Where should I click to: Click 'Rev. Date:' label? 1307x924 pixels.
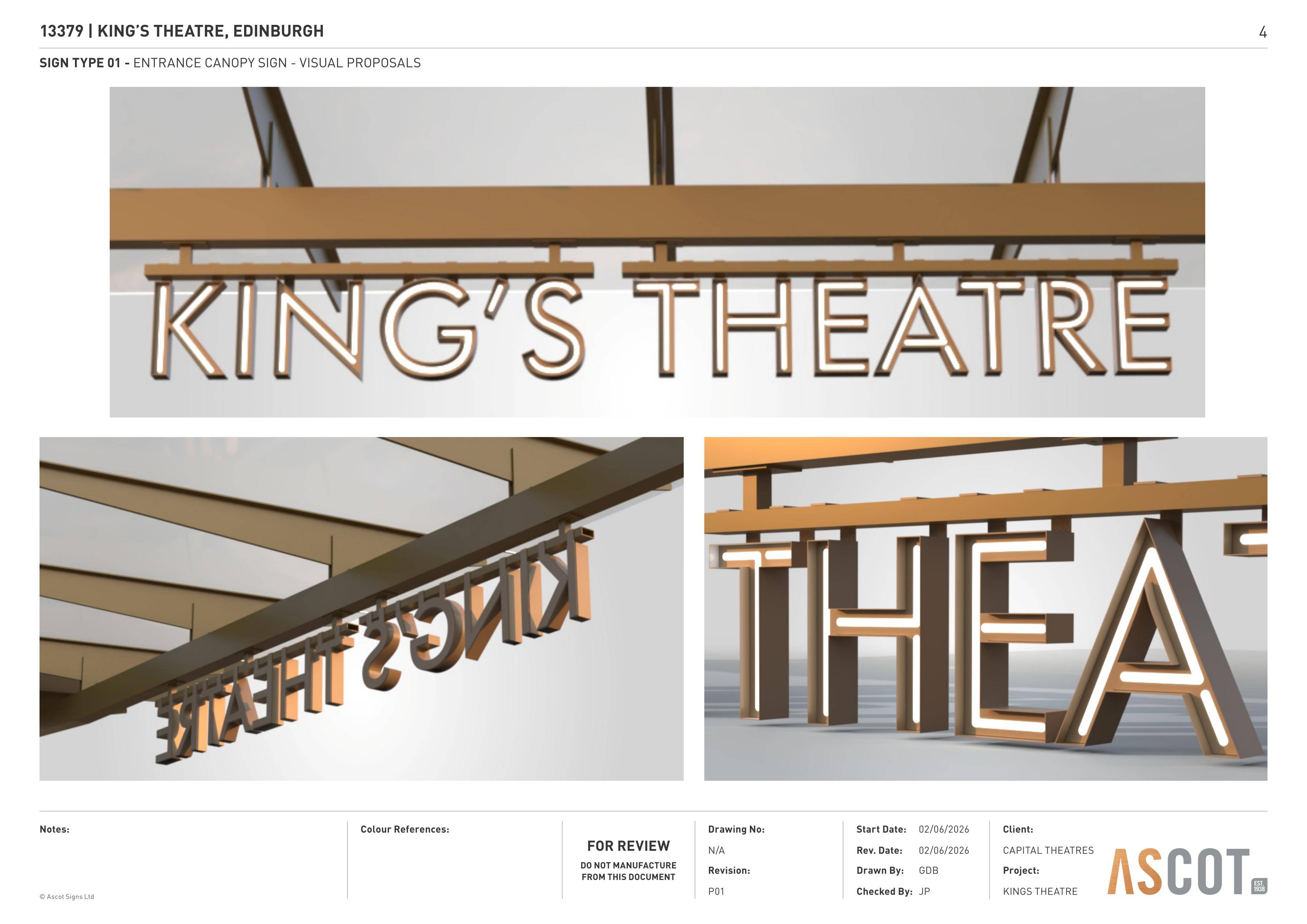pyautogui.click(x=879, y=851)
